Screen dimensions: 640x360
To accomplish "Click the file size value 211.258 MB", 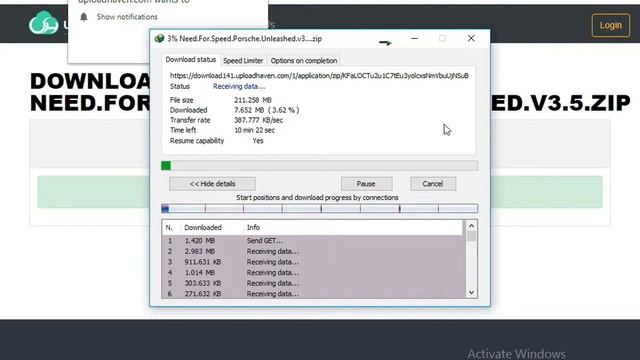I will [x=253, y=100].
